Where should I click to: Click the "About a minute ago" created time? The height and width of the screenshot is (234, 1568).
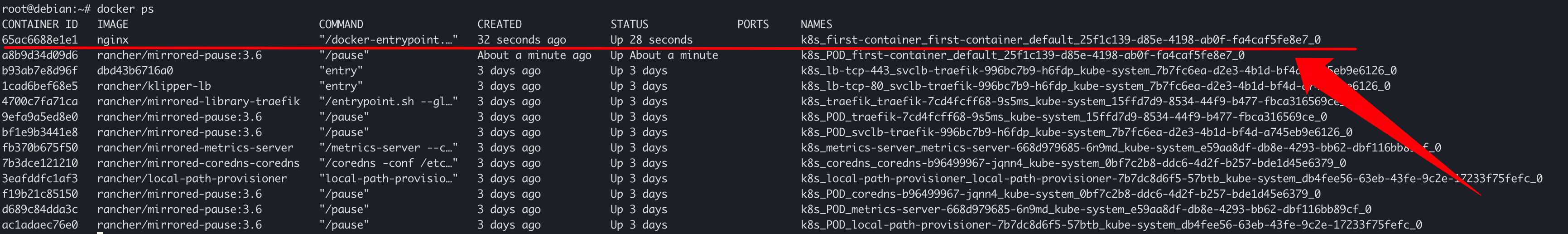click(x=534, y=55)
